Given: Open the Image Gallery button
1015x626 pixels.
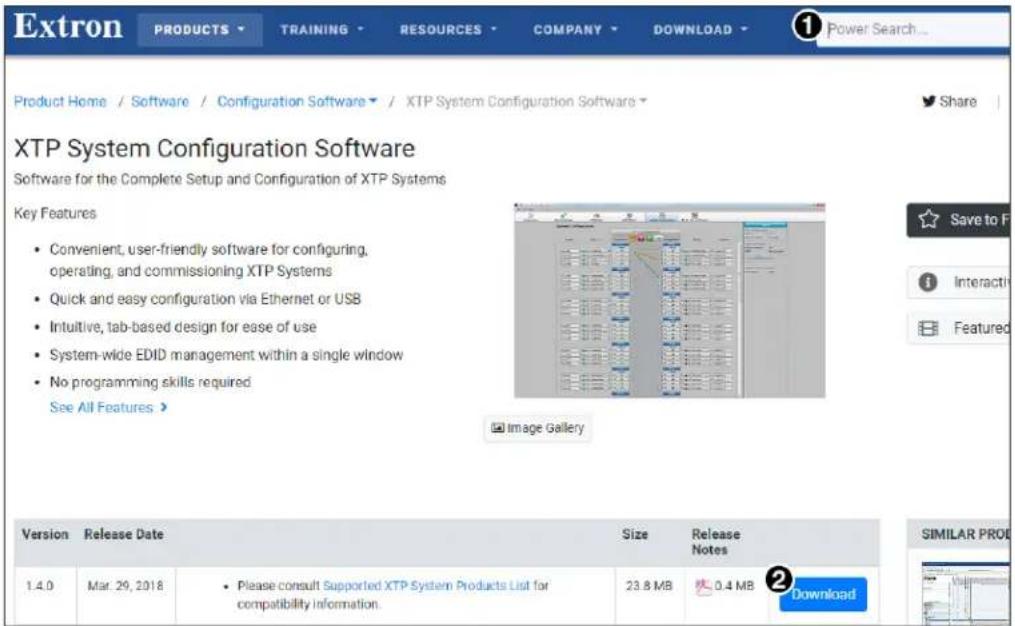Looking at the screenshot, I should tap(537, 428).
